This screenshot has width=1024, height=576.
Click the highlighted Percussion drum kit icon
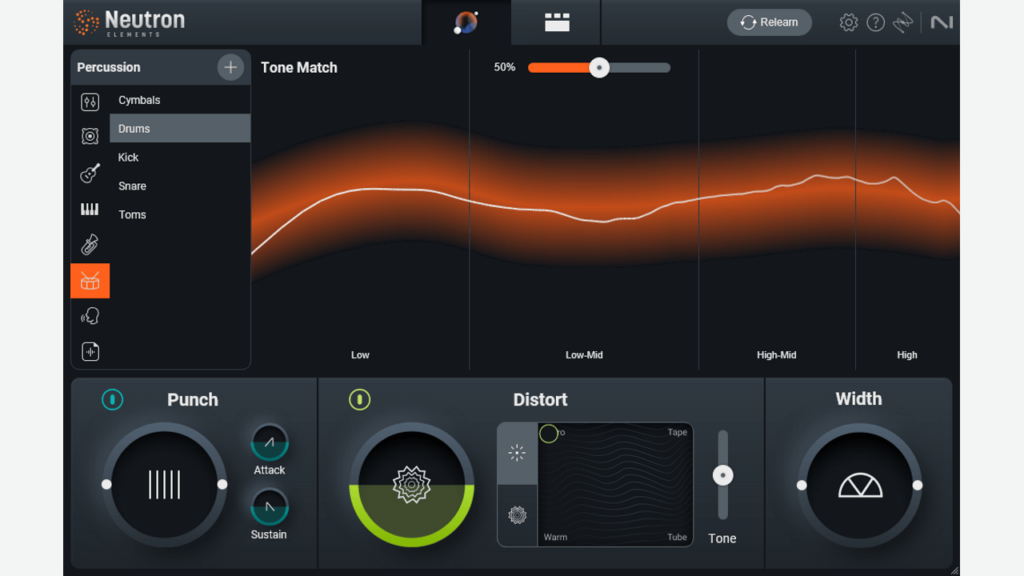90,281
